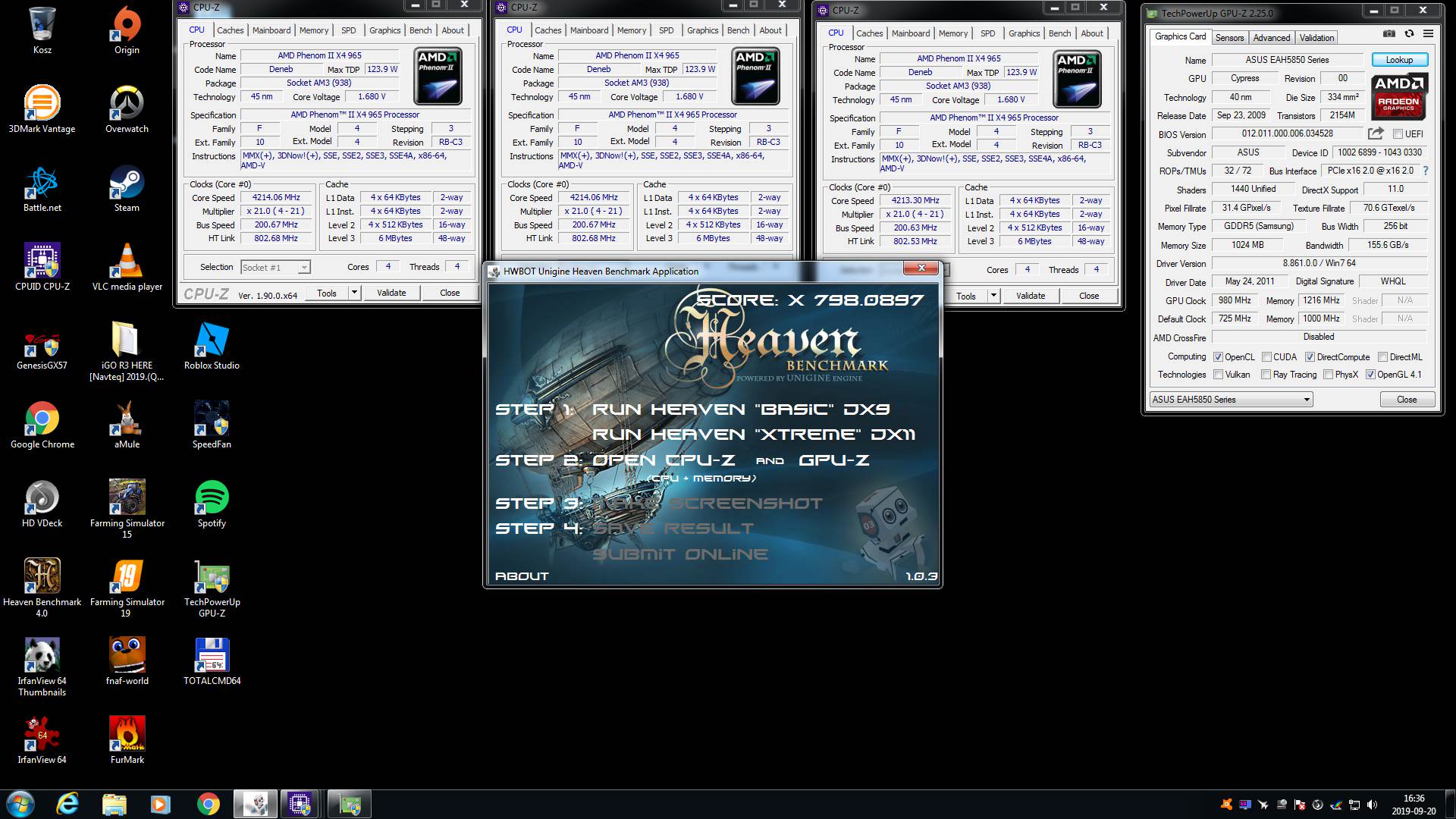The image size is (1456, 819).
Task: Open the Roblox Studio desktop icon
Action: point(212,346)
